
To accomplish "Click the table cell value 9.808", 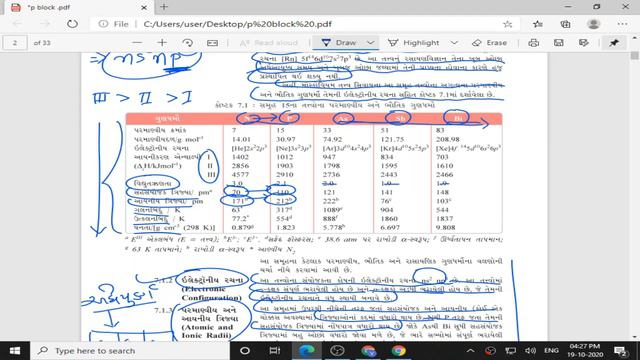I will tap(446, 227).
